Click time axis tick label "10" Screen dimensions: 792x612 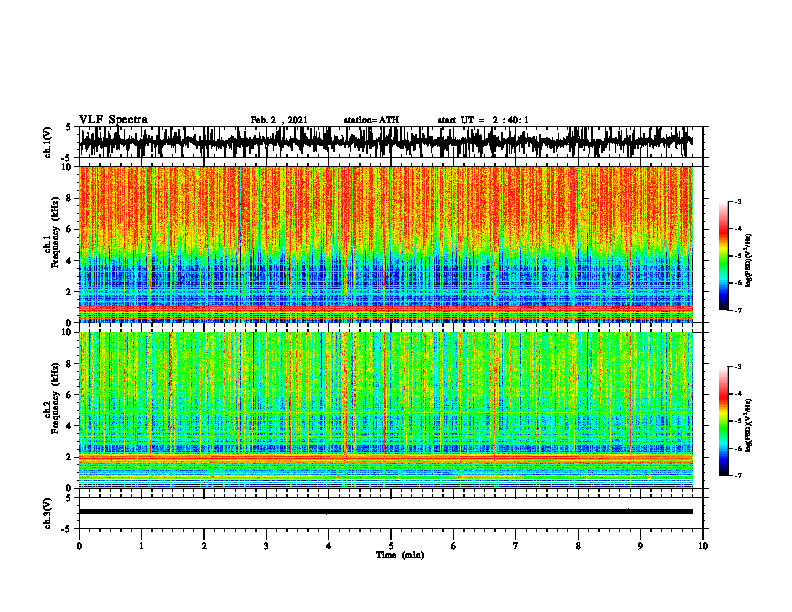703,546
